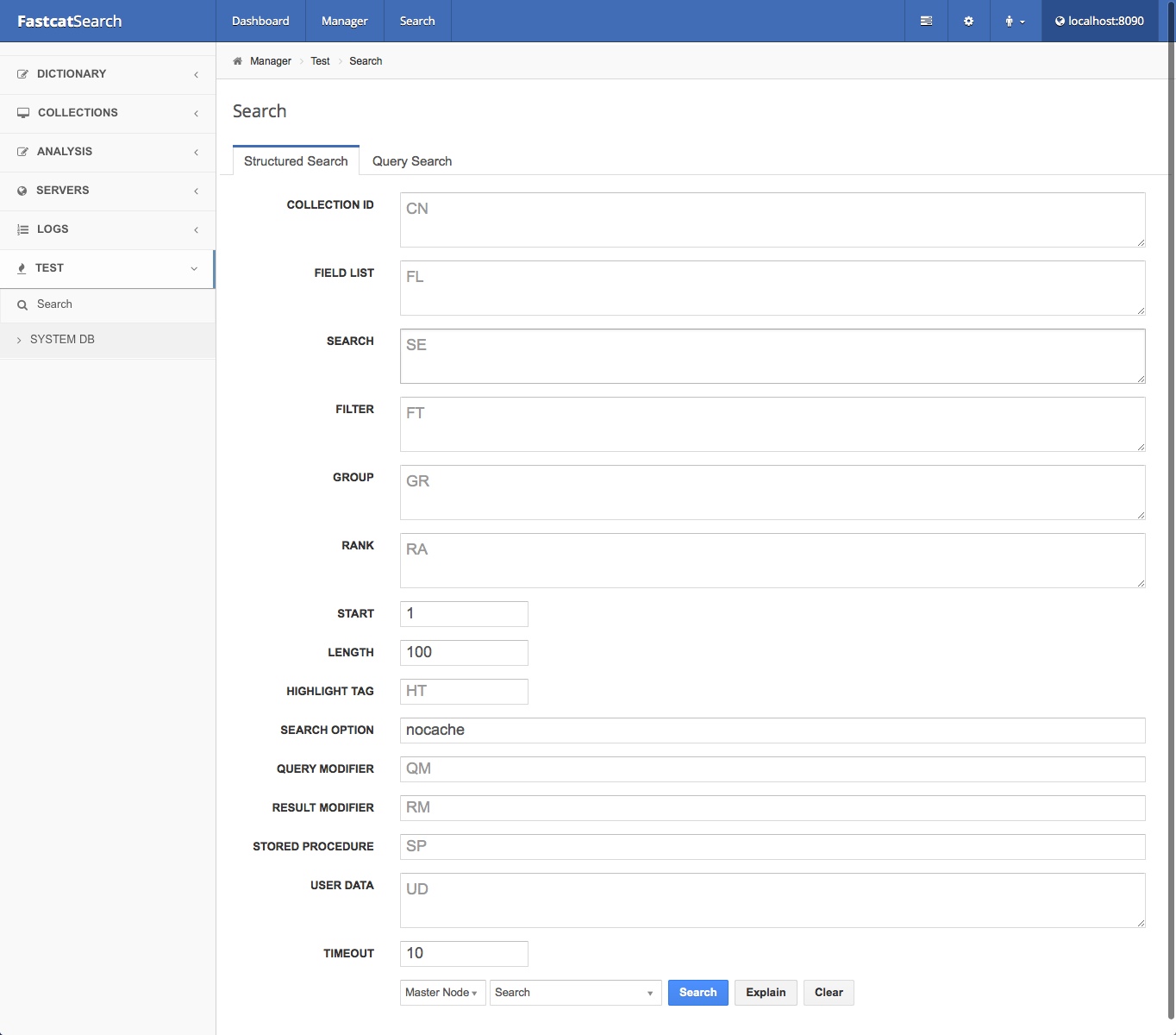Focus the COLLECTION ID text area
Image resolution: width=1176 pixels, height=1035 pixels.
[773, 220]
